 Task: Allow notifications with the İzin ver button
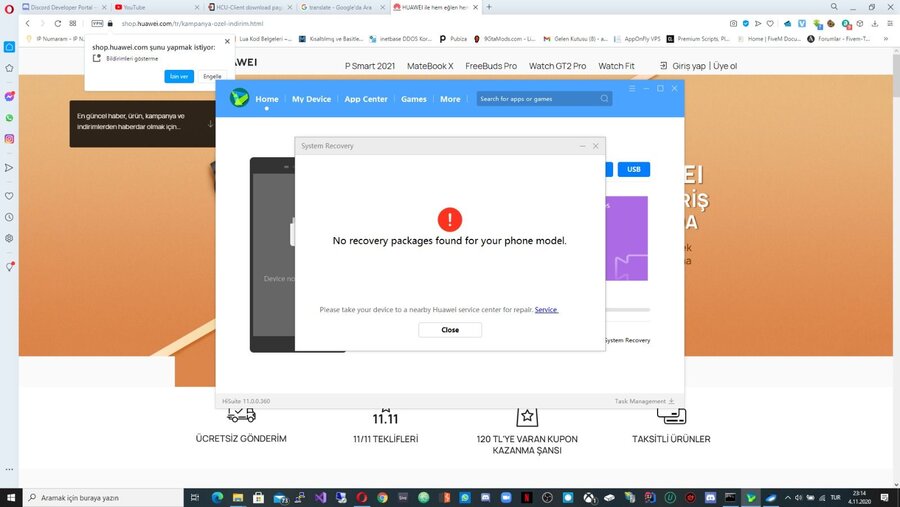tap(179, 76)
